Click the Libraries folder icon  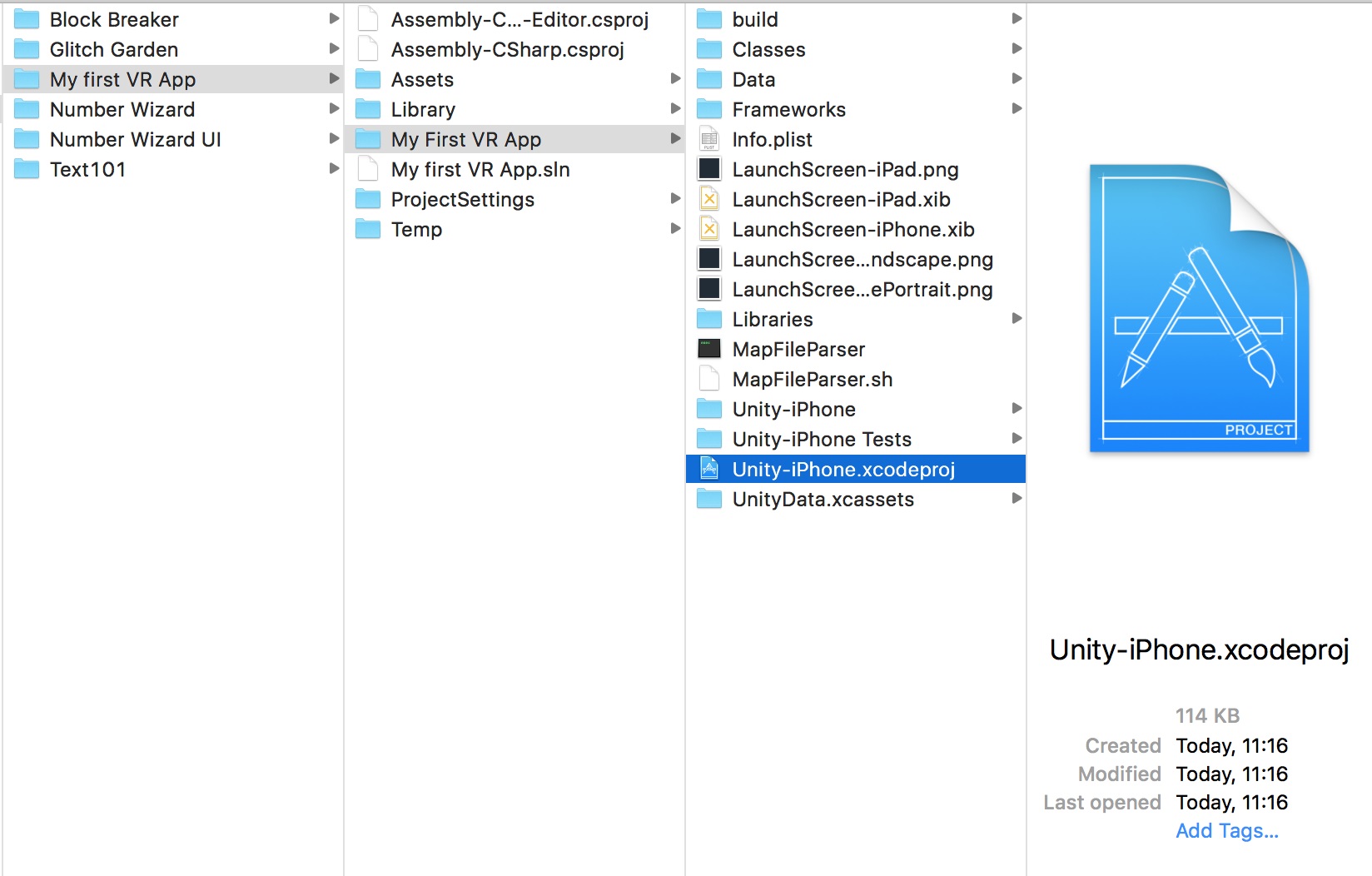pyautogui.click(x=709, y=319)
